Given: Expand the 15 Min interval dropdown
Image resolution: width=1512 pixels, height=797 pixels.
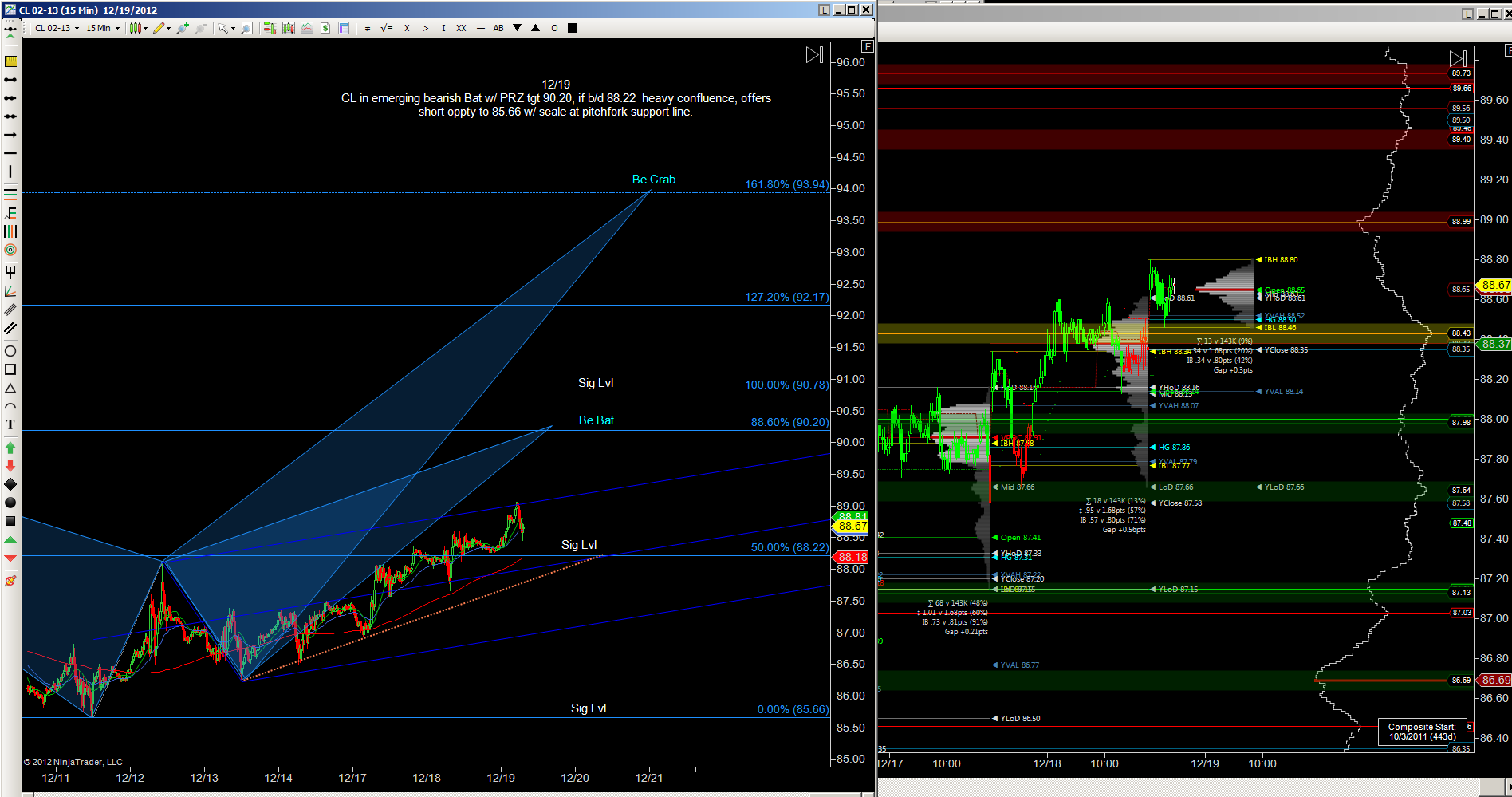Looking at the screenshot, I should coord(103,28).
